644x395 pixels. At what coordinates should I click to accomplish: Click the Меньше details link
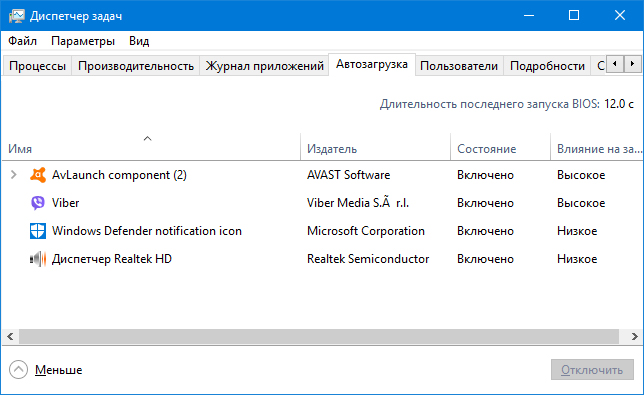point(58,370)
